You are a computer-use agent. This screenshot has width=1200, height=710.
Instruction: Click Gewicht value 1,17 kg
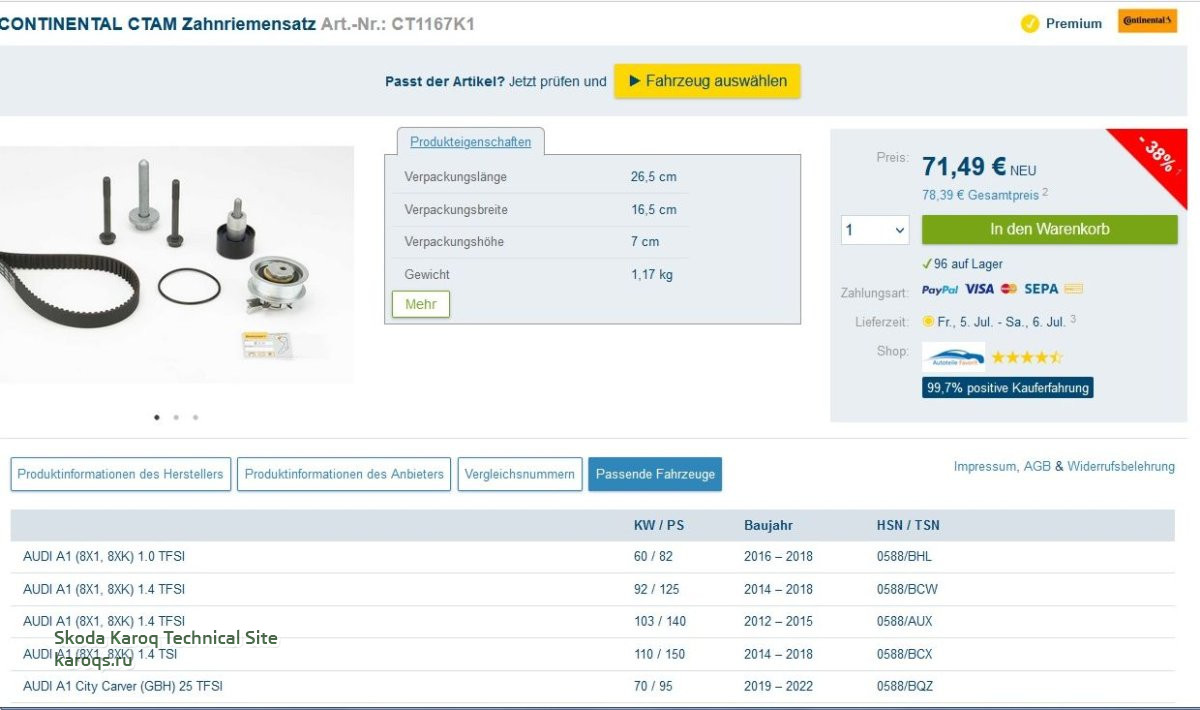(x=652, y=274)
